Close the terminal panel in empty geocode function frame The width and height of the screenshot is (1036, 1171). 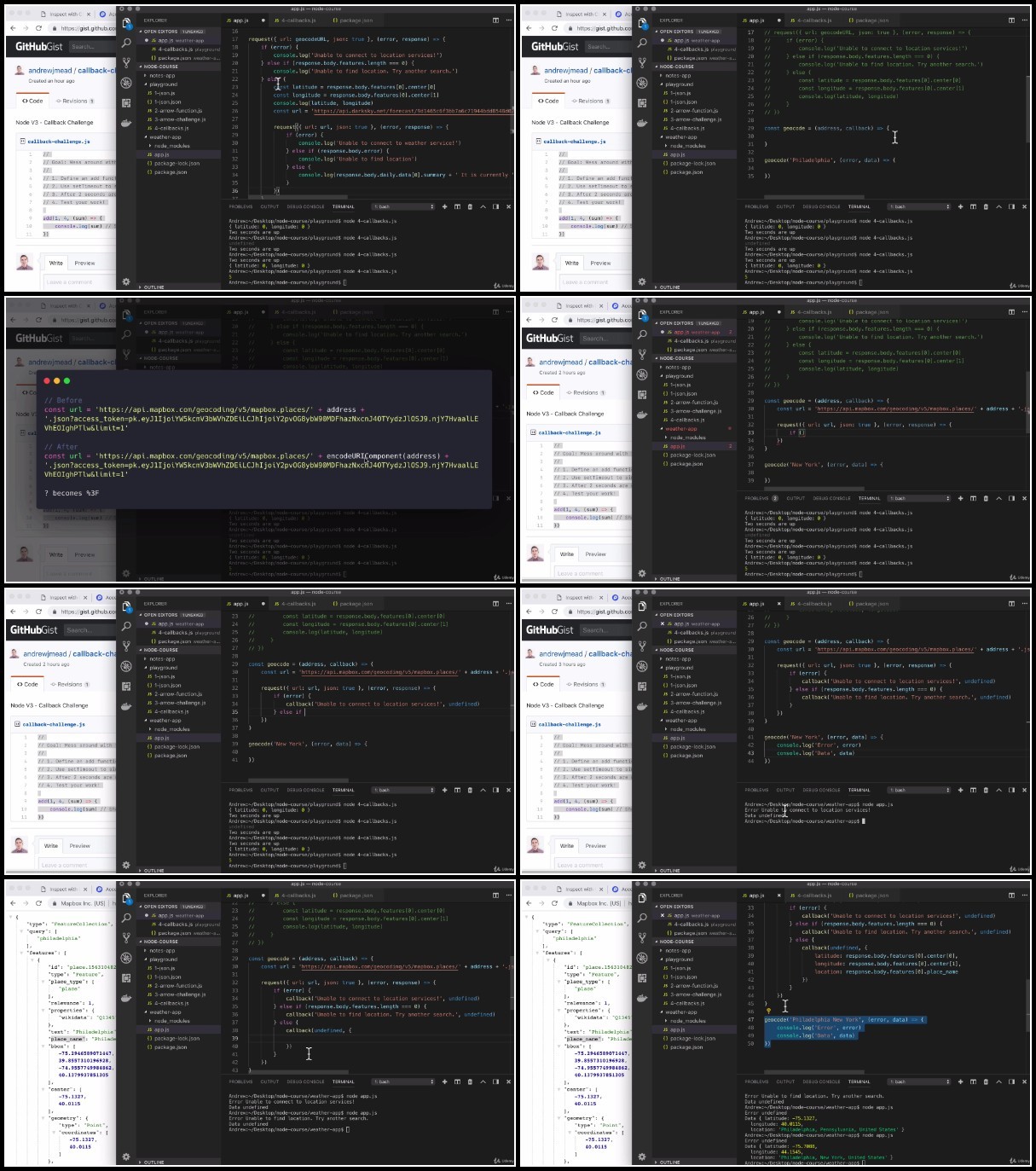tap(1025, 206)
